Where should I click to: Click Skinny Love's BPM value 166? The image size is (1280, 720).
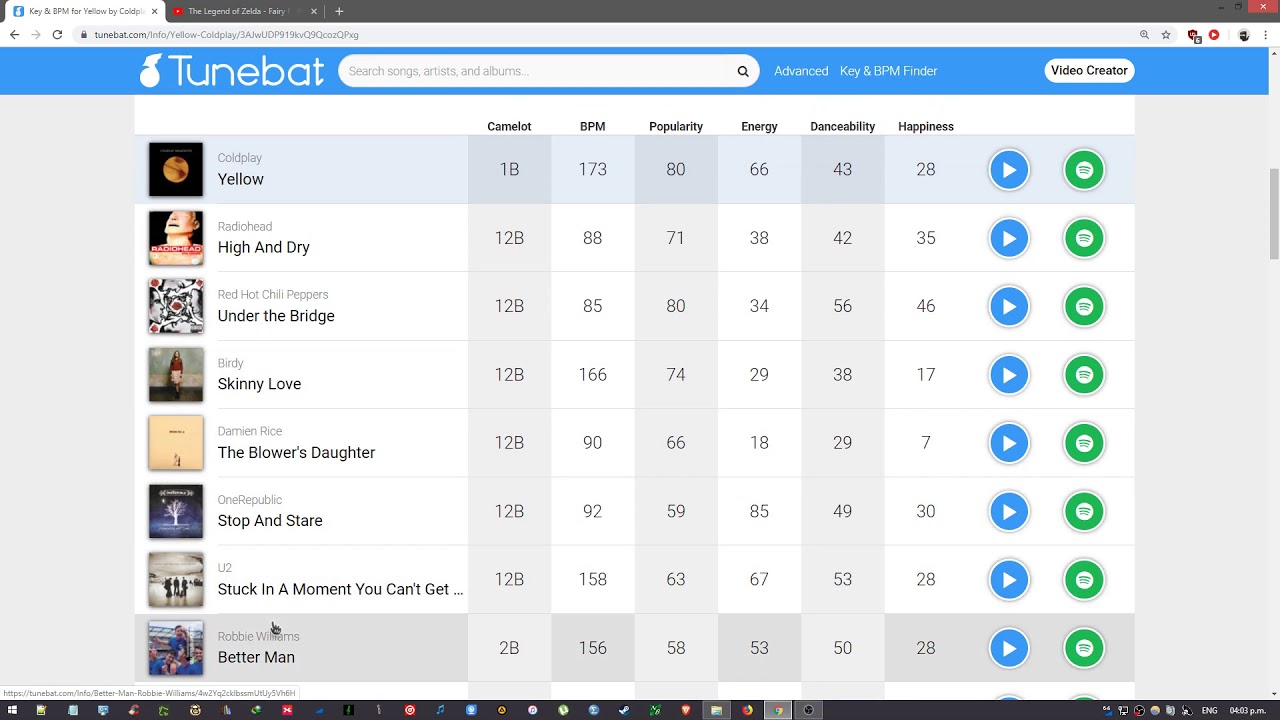592,375
